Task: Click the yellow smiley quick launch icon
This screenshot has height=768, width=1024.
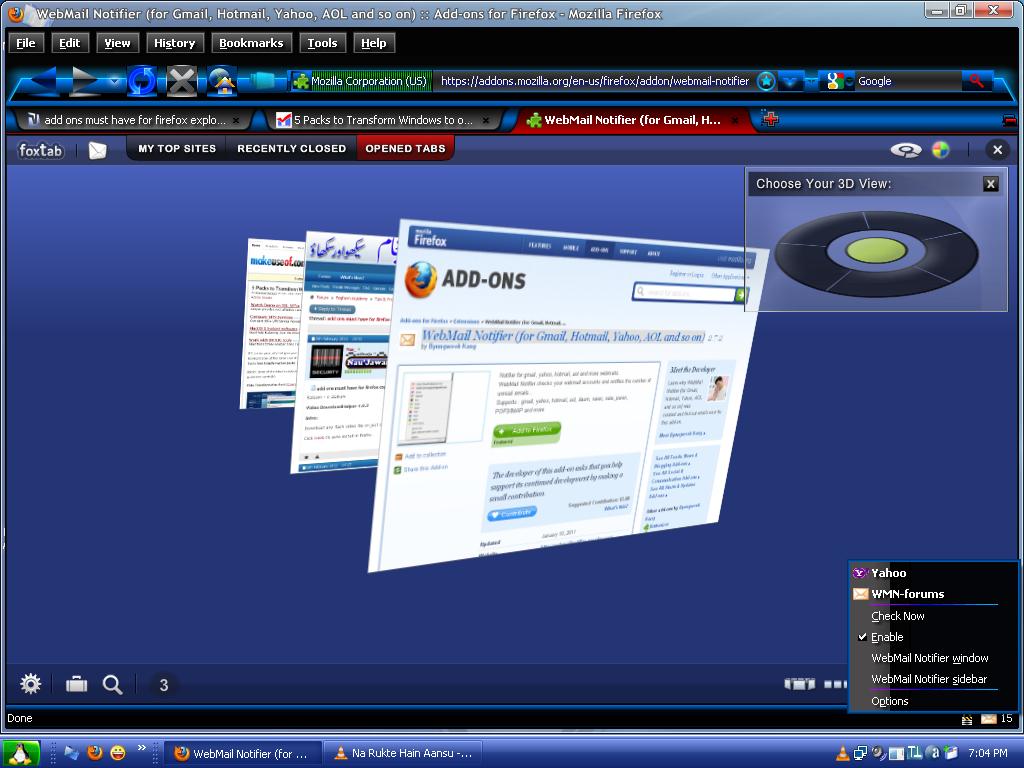Action: click(x=118, y=753)
